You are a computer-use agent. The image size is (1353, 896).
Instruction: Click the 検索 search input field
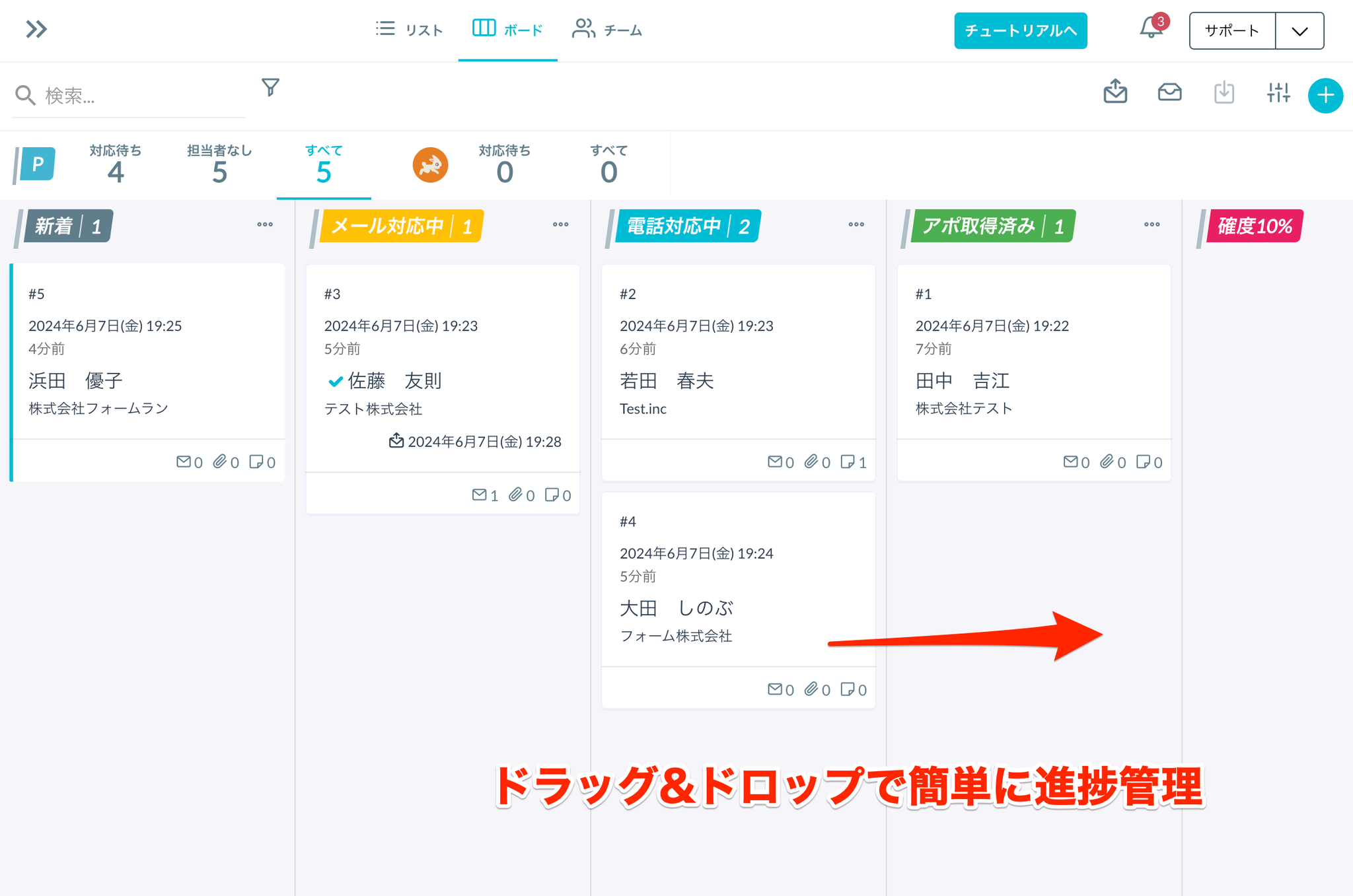pyautogui.click(x=139, y=96)
